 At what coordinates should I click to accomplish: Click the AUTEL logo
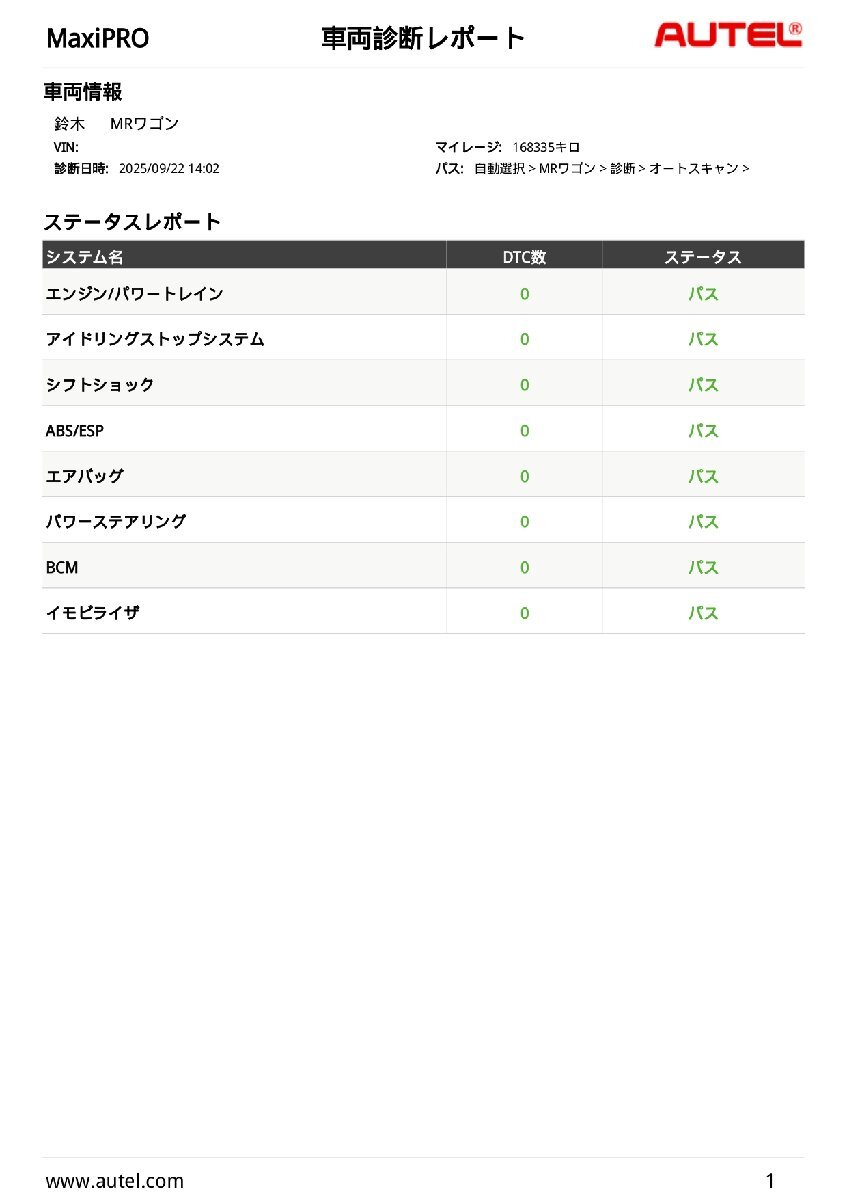point(727,36)
